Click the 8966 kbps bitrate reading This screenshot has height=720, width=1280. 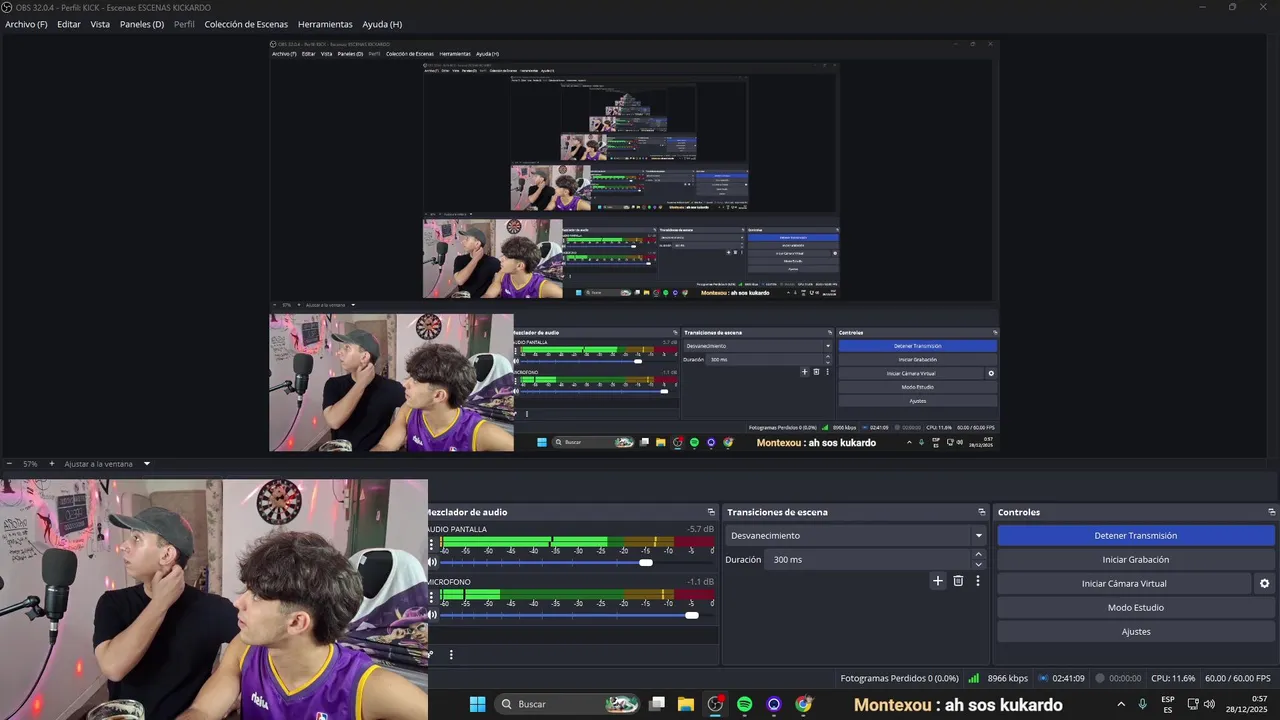[x=1007, y=678]
